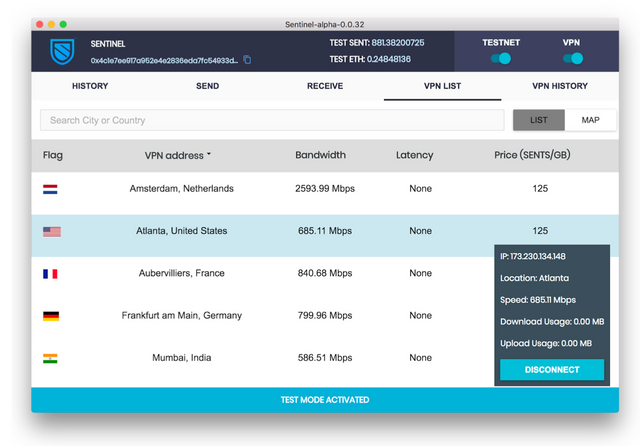Image resolution: width=640 pixels, height=446 pixels.
Task: Copy the wallet address with the copy icon
Action: point(247,60)
